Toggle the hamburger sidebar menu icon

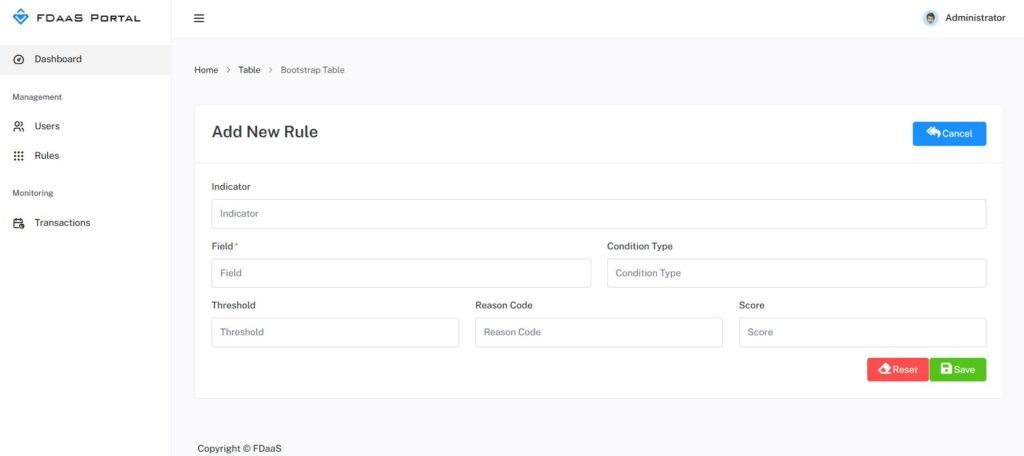tap(199, 18)
